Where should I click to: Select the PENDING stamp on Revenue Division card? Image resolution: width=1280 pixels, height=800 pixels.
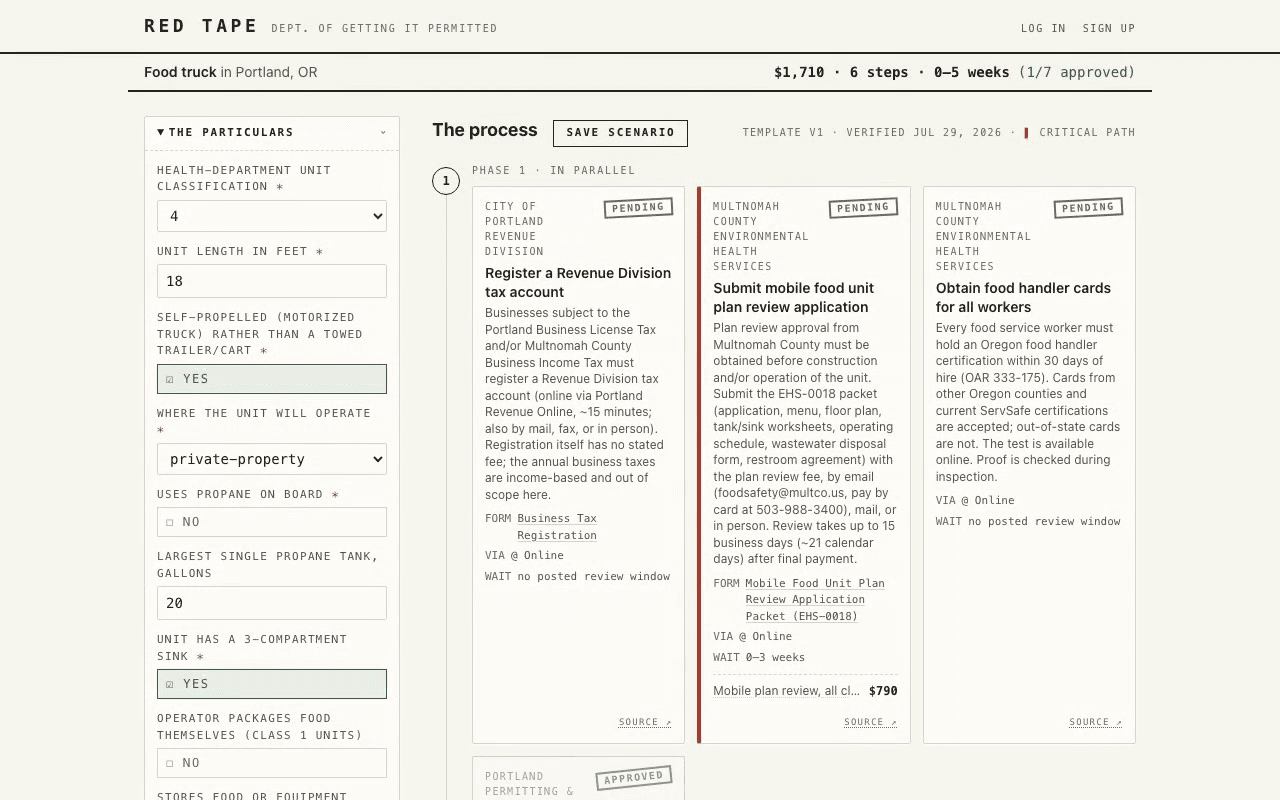click(x=638, y=208)
